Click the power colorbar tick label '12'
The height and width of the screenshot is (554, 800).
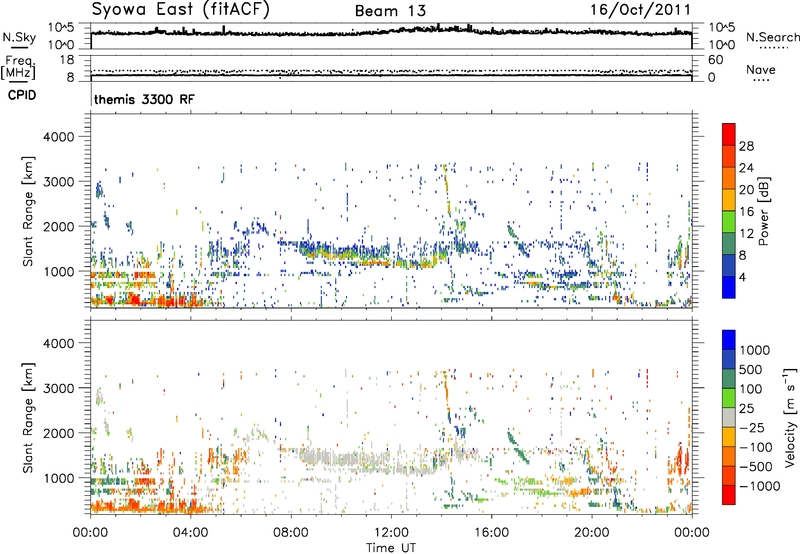coord(746,234)
